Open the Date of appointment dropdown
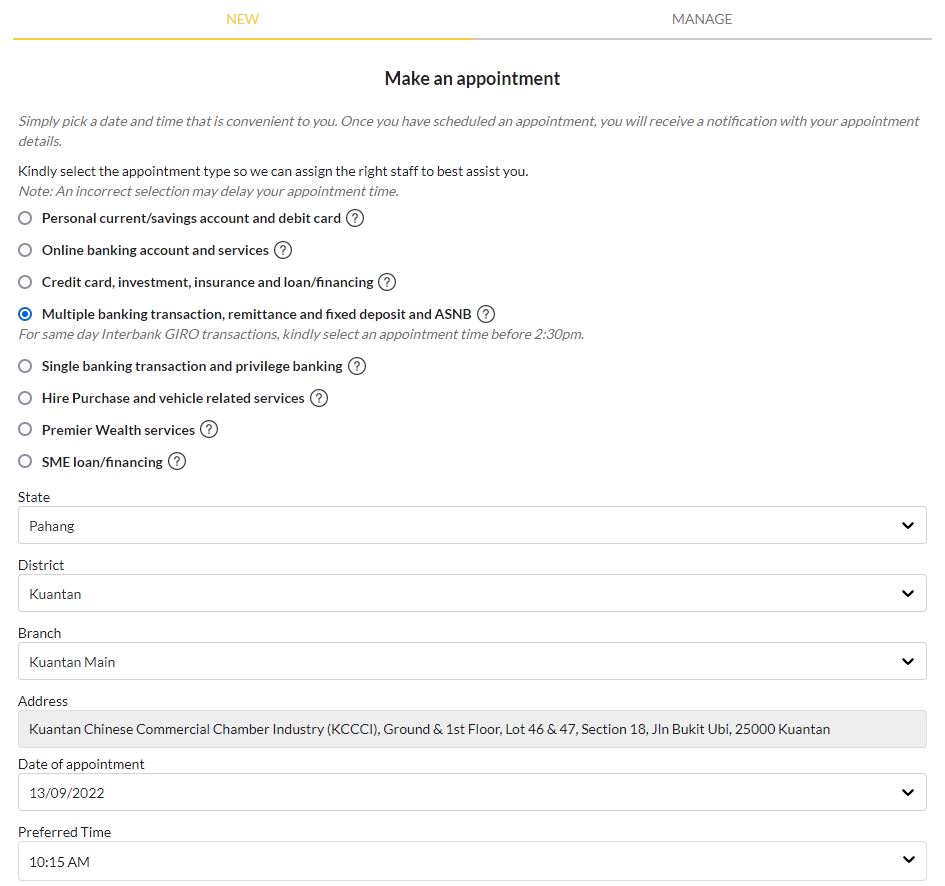This screenshot has height=886, width=945. pos(472,792)
